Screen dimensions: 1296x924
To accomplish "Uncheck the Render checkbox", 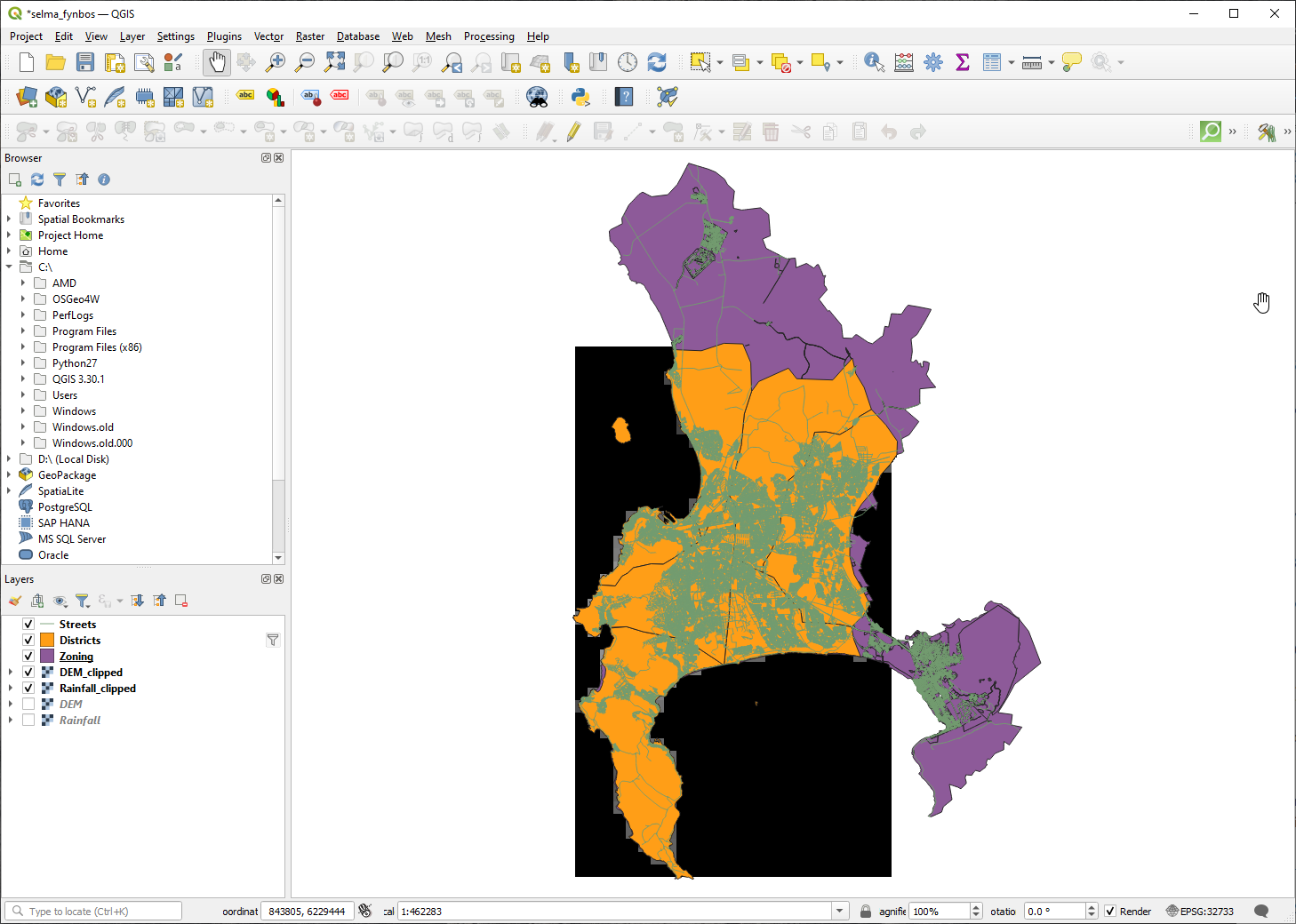I will 1110,912.
